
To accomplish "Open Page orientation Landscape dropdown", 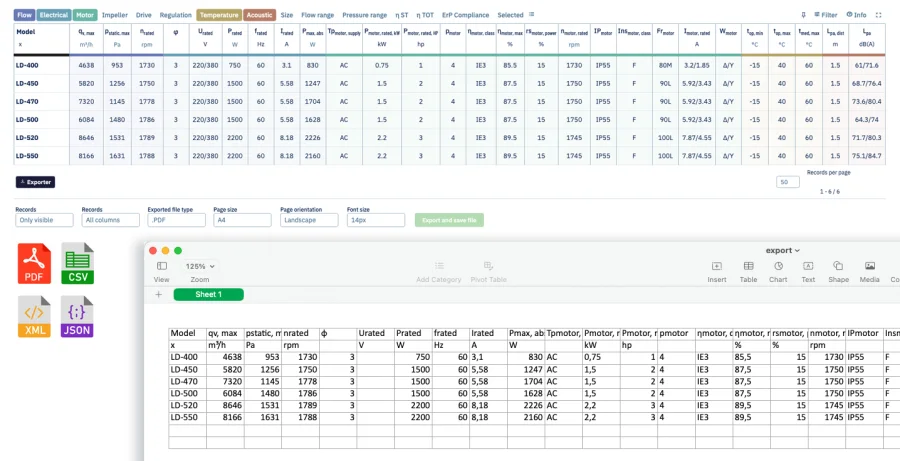I will (x=309, y=220).
